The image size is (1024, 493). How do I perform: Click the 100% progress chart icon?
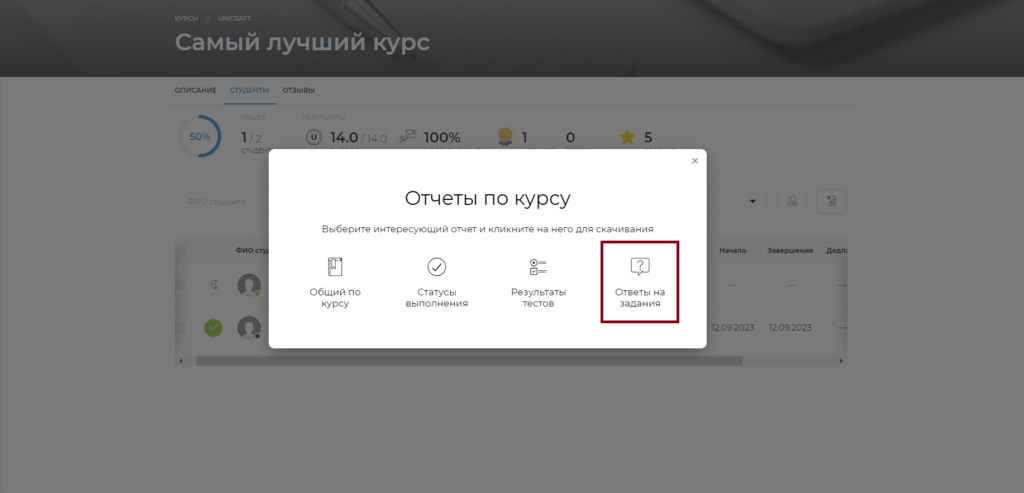(x=407, y=137)
